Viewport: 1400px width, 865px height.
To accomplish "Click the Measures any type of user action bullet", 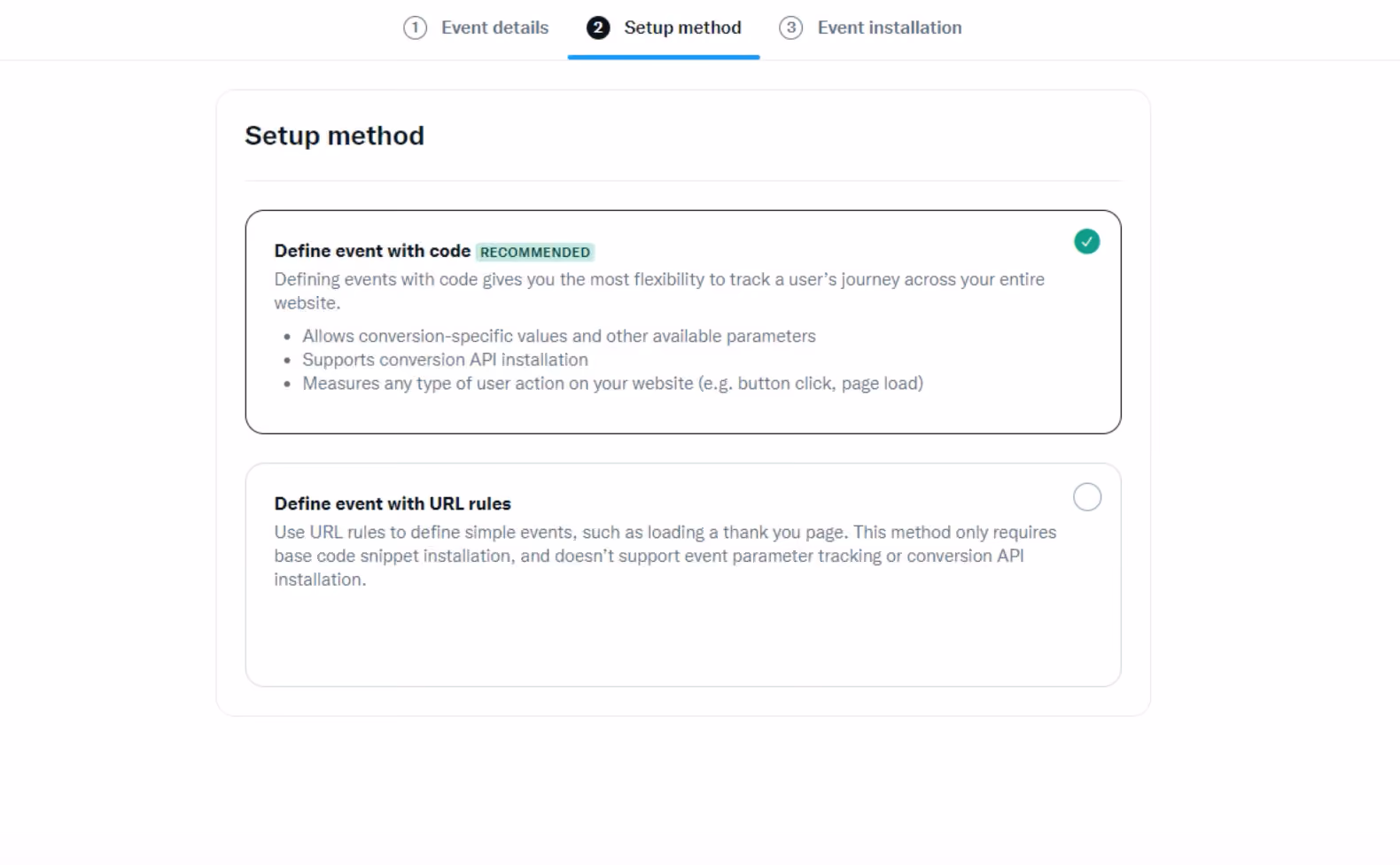I will (613, 384).
